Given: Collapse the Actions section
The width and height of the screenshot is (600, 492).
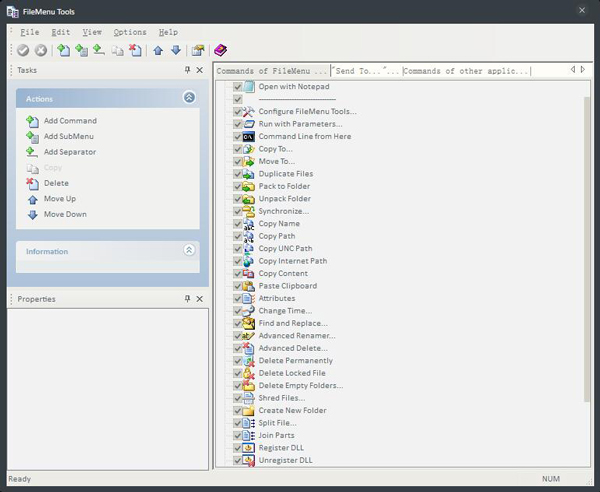Looking at the screenshot, I should pos(189,97).
